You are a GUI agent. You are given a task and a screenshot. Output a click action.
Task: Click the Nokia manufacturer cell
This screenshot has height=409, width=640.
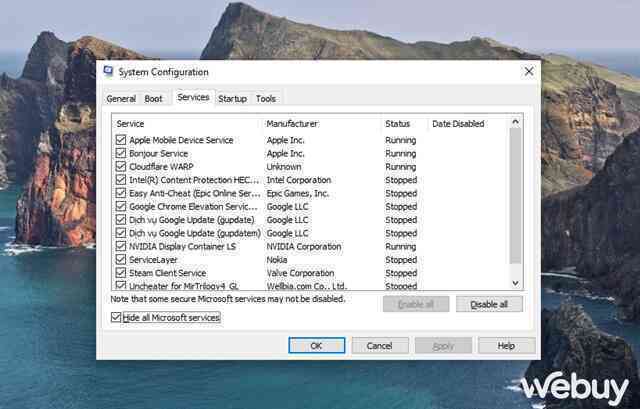pos(277,260)
